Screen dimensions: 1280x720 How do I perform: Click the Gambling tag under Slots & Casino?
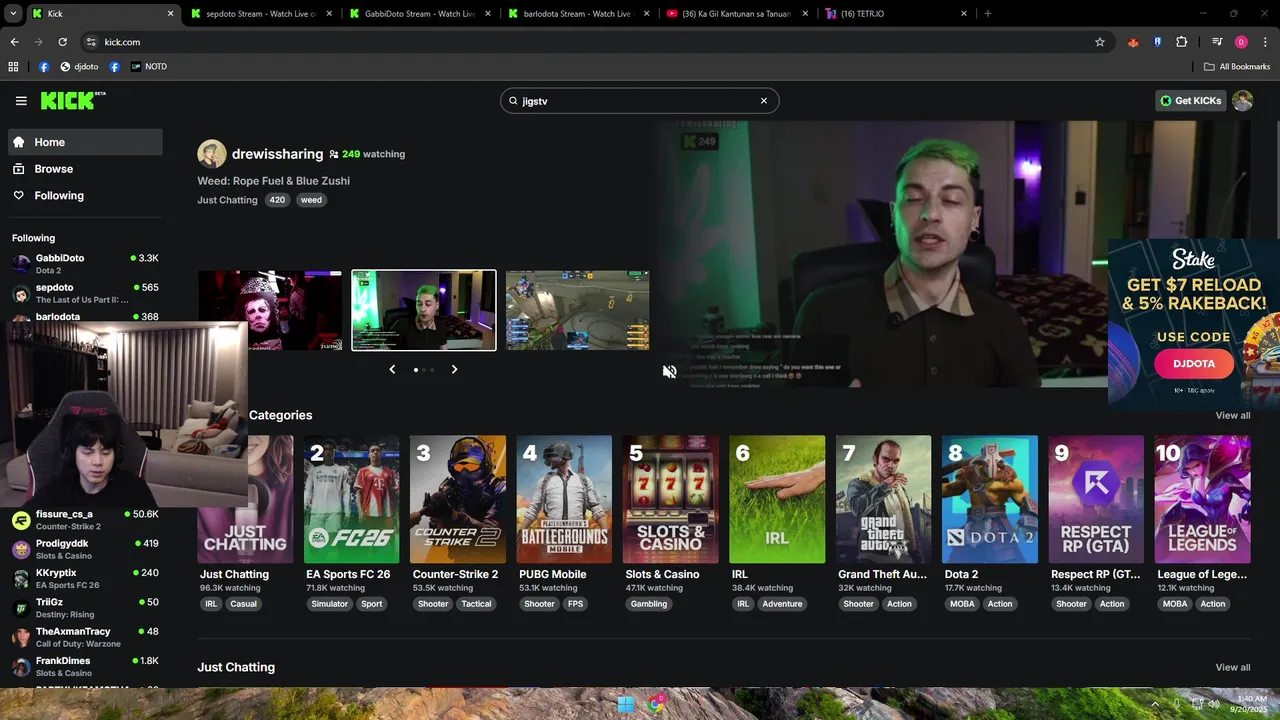tap(649, 604)
